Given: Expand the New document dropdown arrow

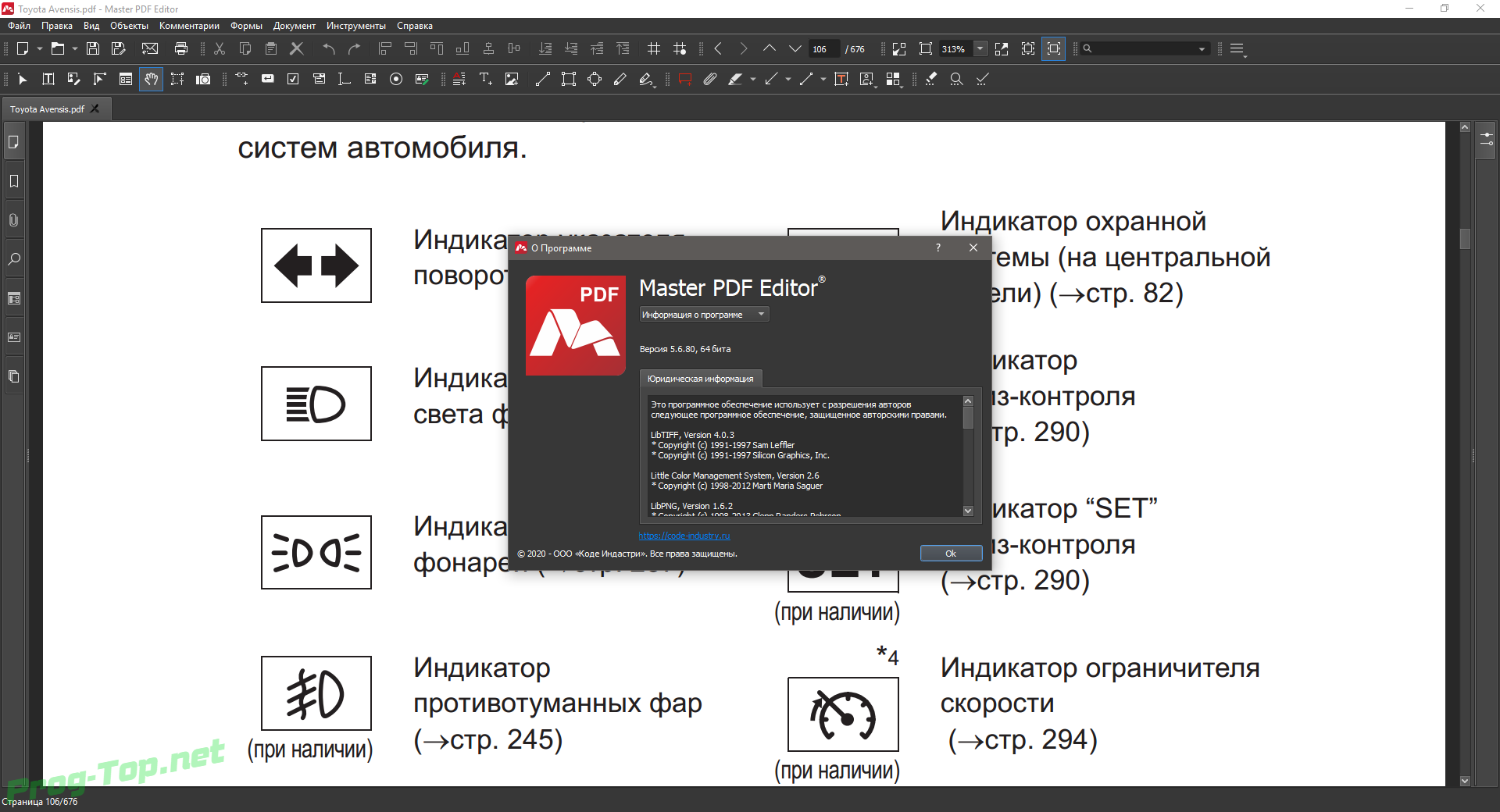Looking at the screenshot, I should 39,48.
